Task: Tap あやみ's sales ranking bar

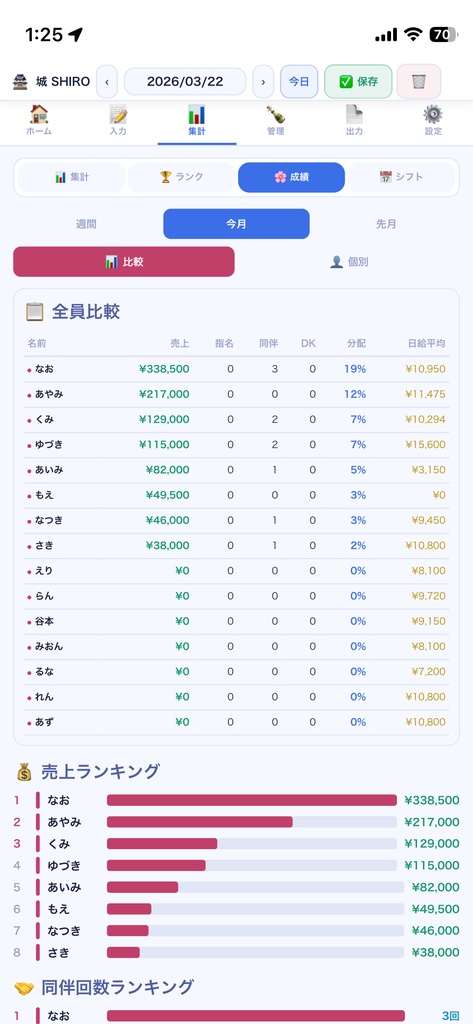Action: [252, 822]
